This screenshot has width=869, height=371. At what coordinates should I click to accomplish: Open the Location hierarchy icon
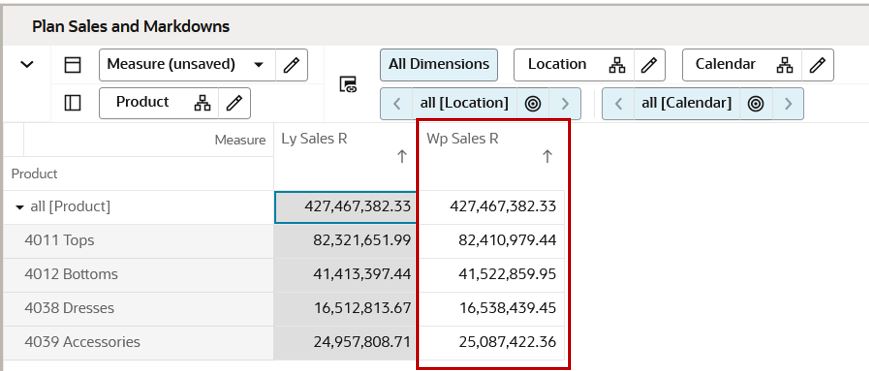coord(616,65)
